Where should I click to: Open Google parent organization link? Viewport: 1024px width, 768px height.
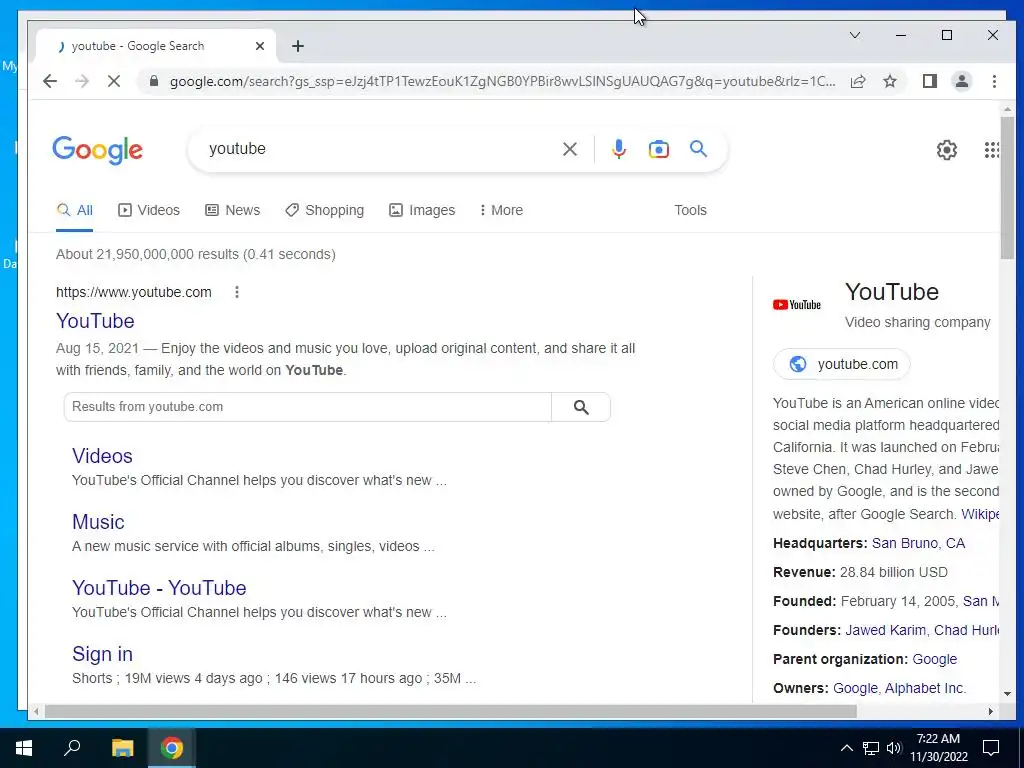[x=935, y=659]
